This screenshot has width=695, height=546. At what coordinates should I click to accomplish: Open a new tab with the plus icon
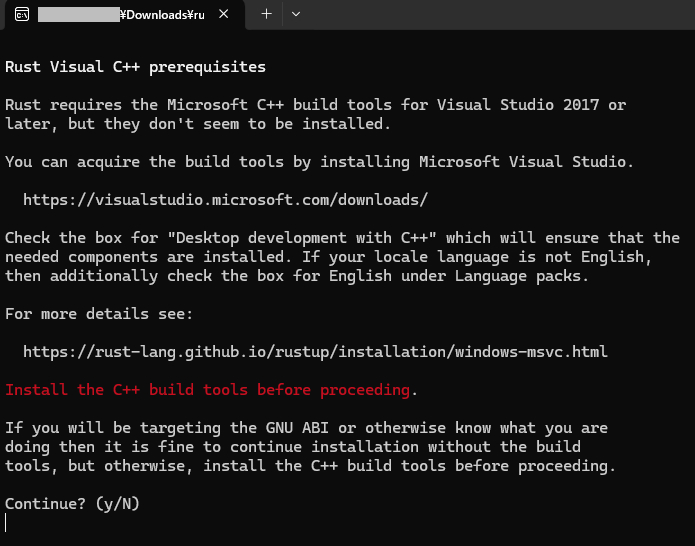266,14
